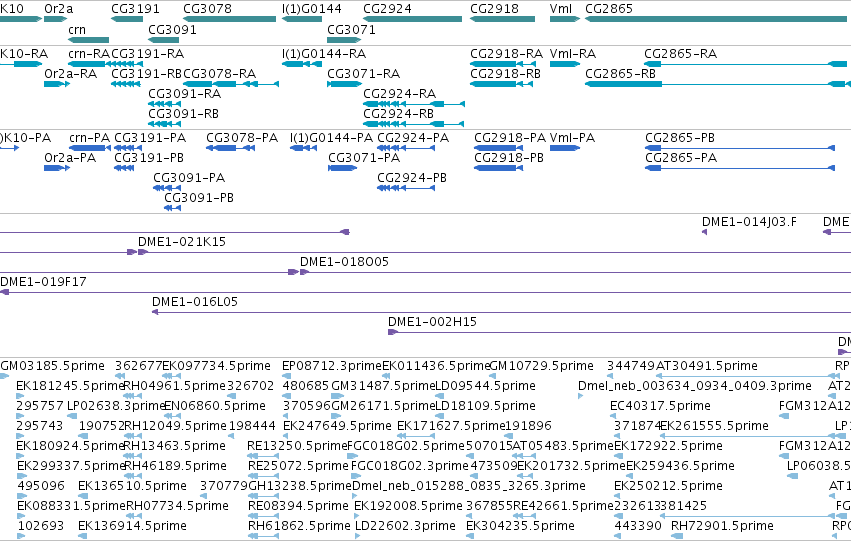Select the CG2924-RA transcript label
This screenshot has height=541, width=851.
(x=399, y=94)
